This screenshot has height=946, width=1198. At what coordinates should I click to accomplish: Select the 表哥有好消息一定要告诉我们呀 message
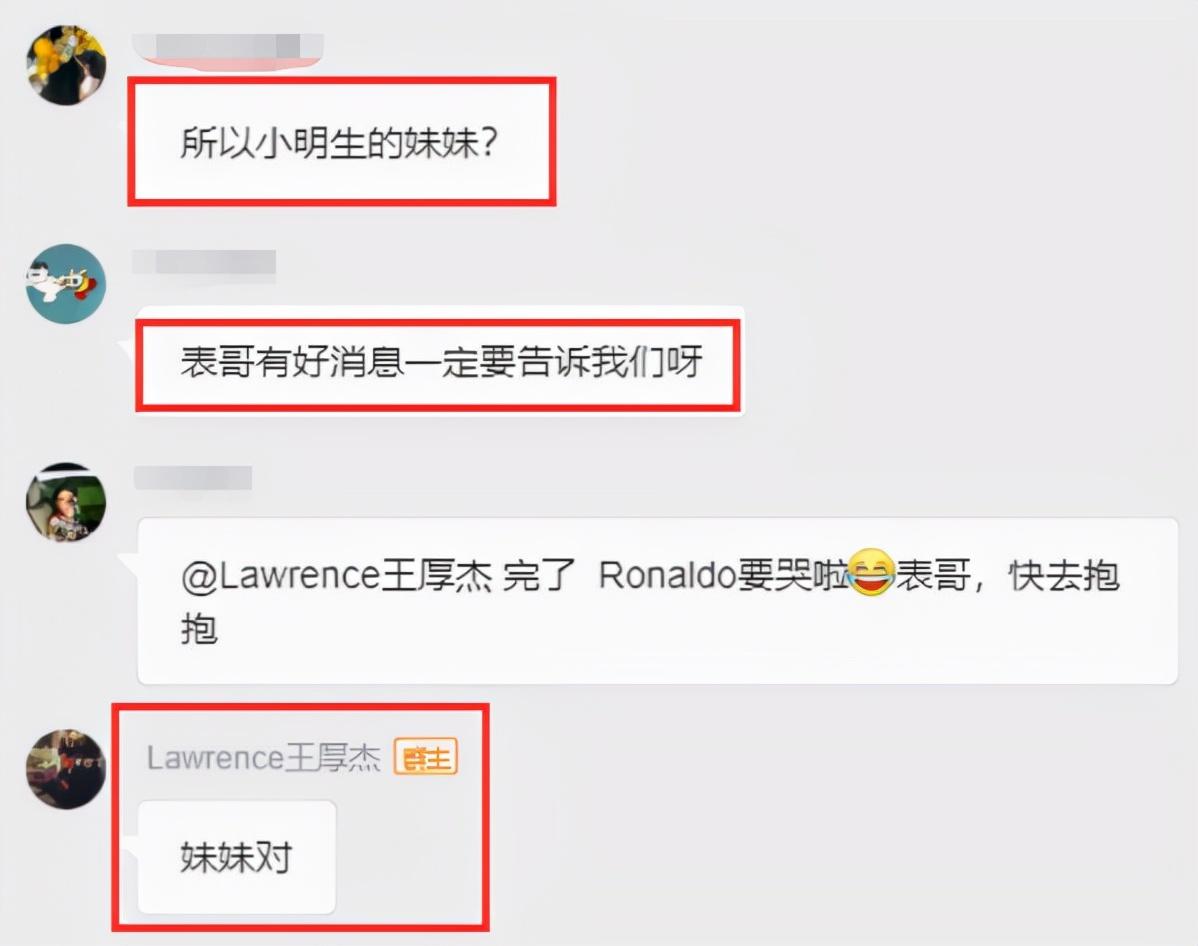coord(438,362)
